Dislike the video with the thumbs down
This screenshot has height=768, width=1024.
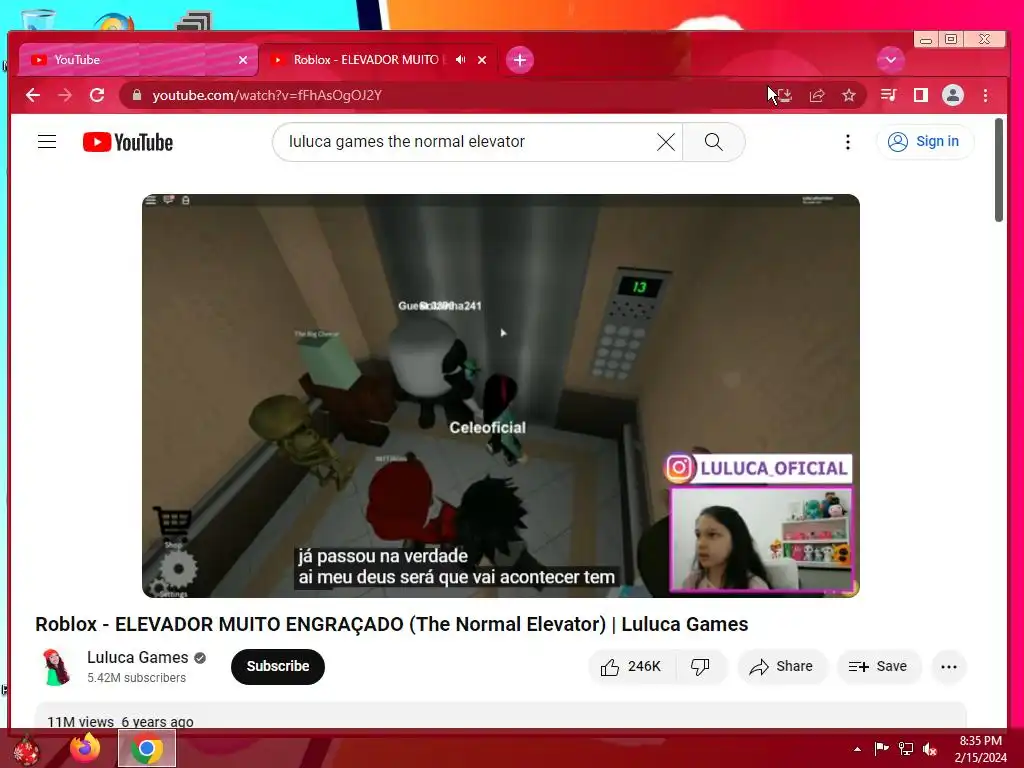tap(700, 666)
